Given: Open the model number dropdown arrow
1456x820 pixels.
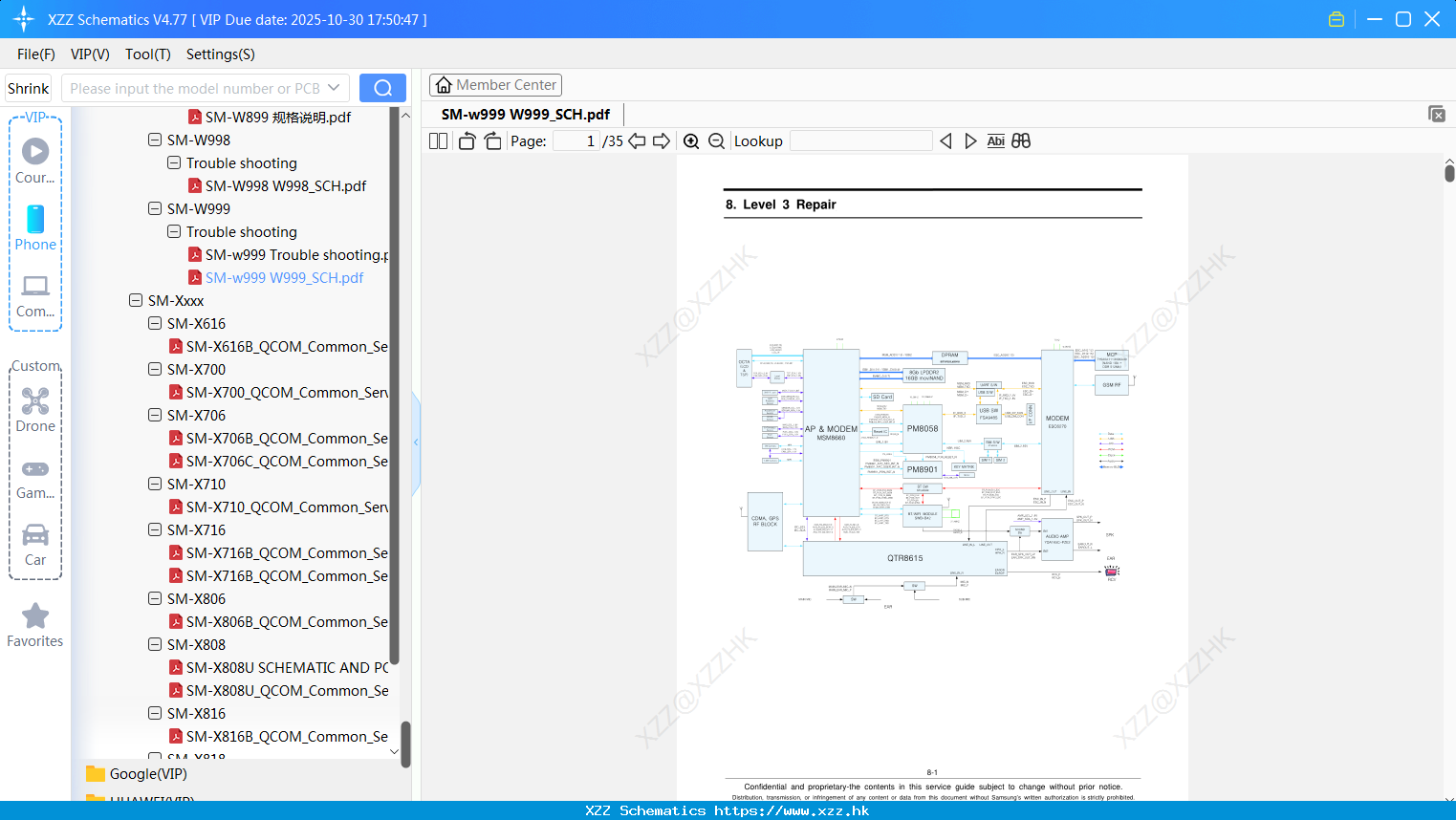Looking at the screenshot, I should click(x=334, y=88).
